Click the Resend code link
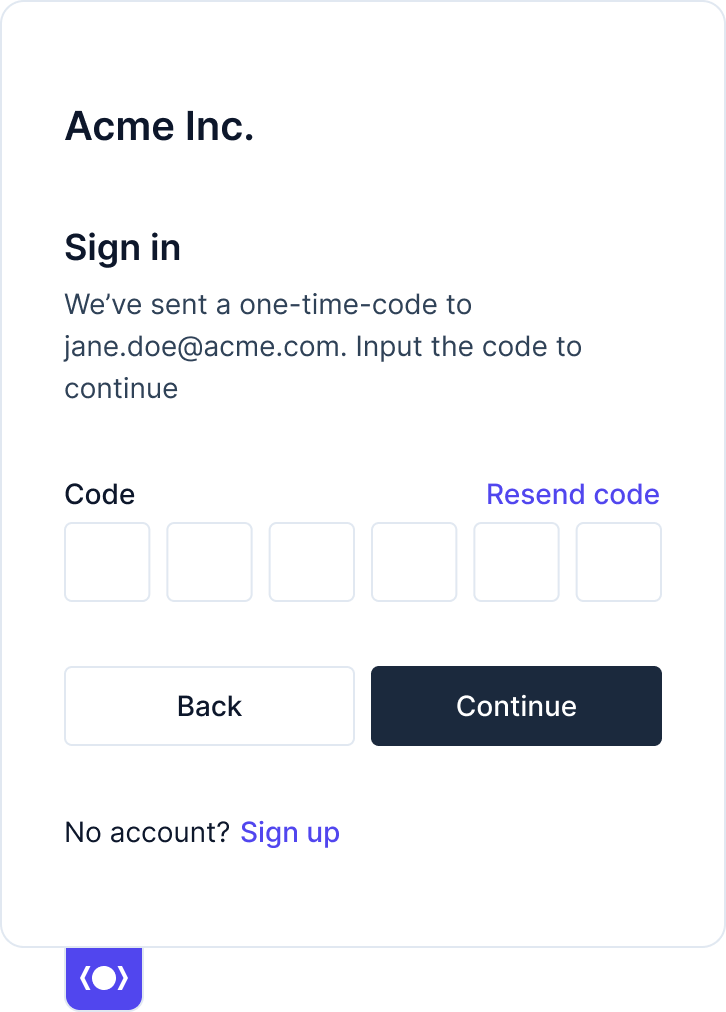This screenshot has height=1012, width=726. tap(573, 494)
